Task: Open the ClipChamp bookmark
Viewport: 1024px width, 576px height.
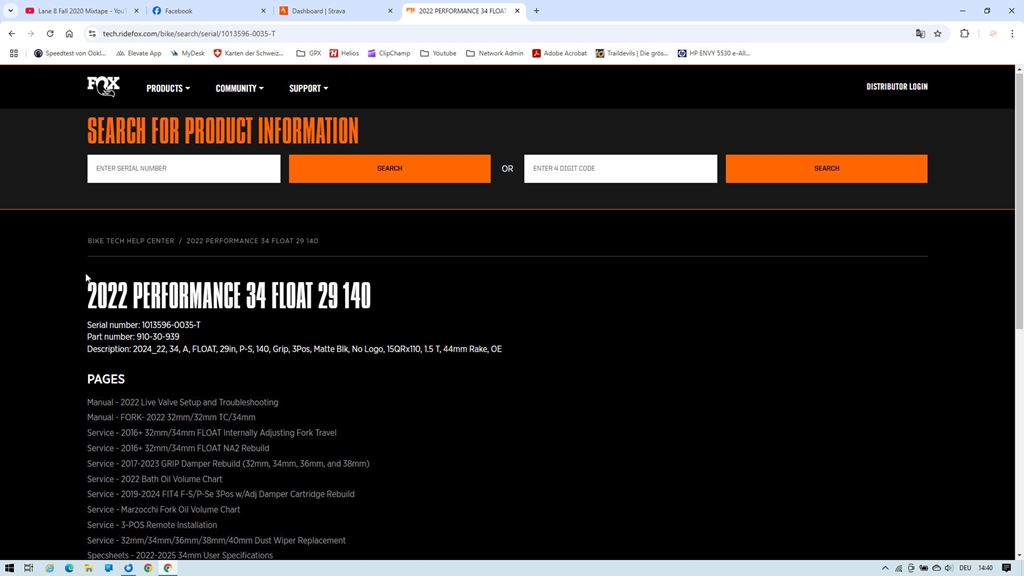Action: click(x=389, y=53)
